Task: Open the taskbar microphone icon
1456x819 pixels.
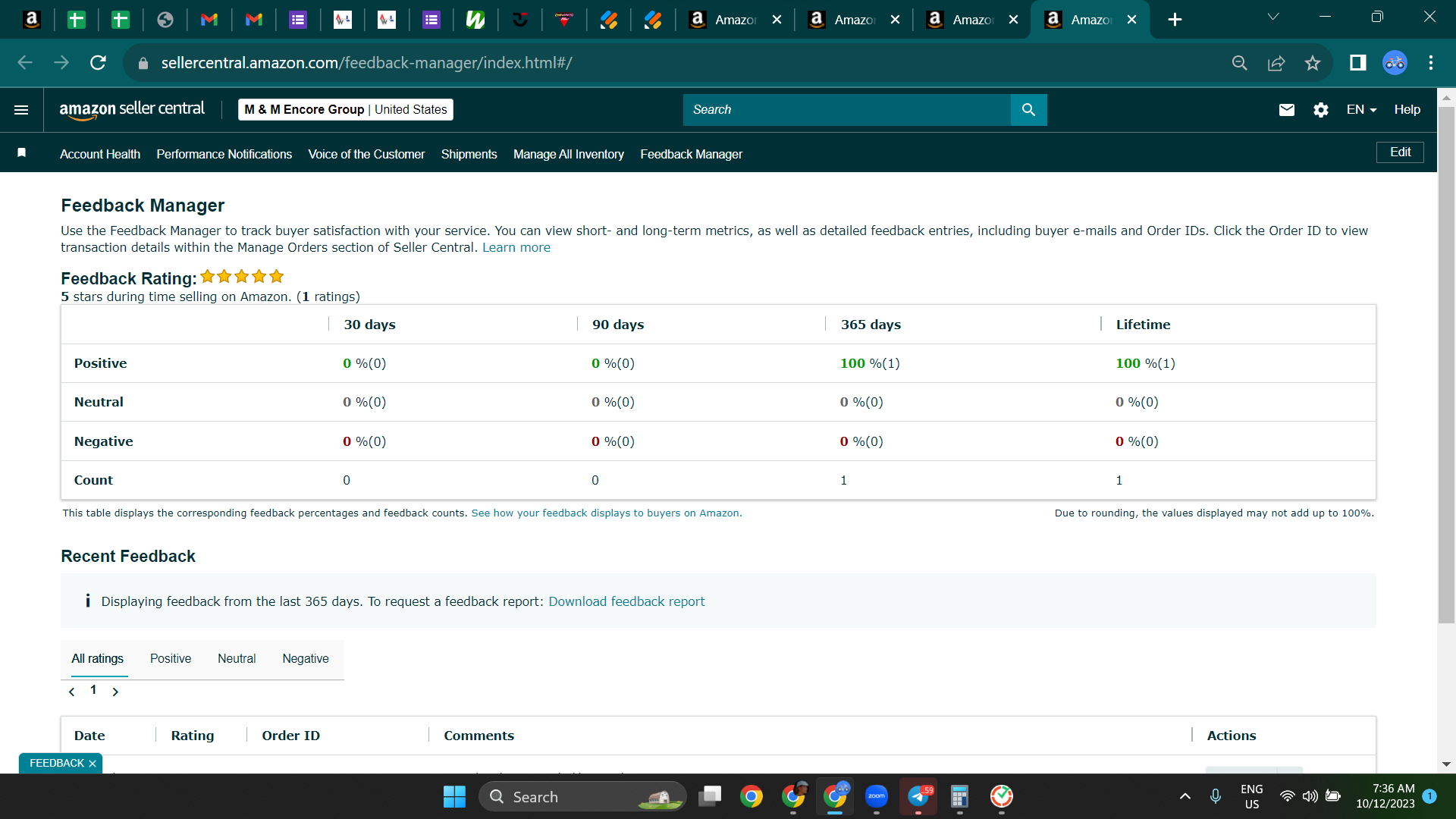Action: (x=1215, y=796)
